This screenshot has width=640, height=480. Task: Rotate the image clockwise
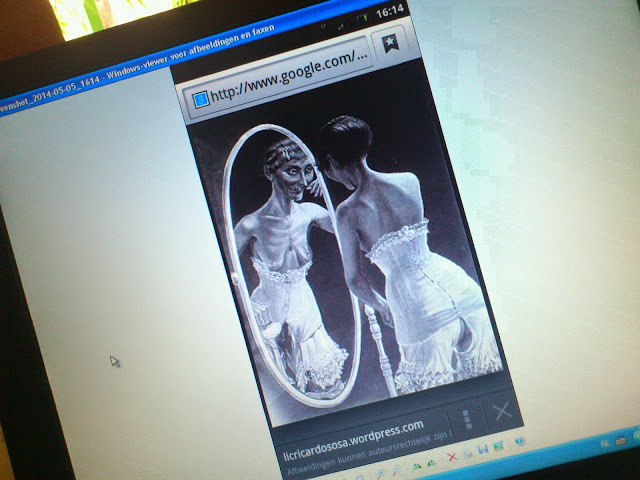(x=417, y=467)
